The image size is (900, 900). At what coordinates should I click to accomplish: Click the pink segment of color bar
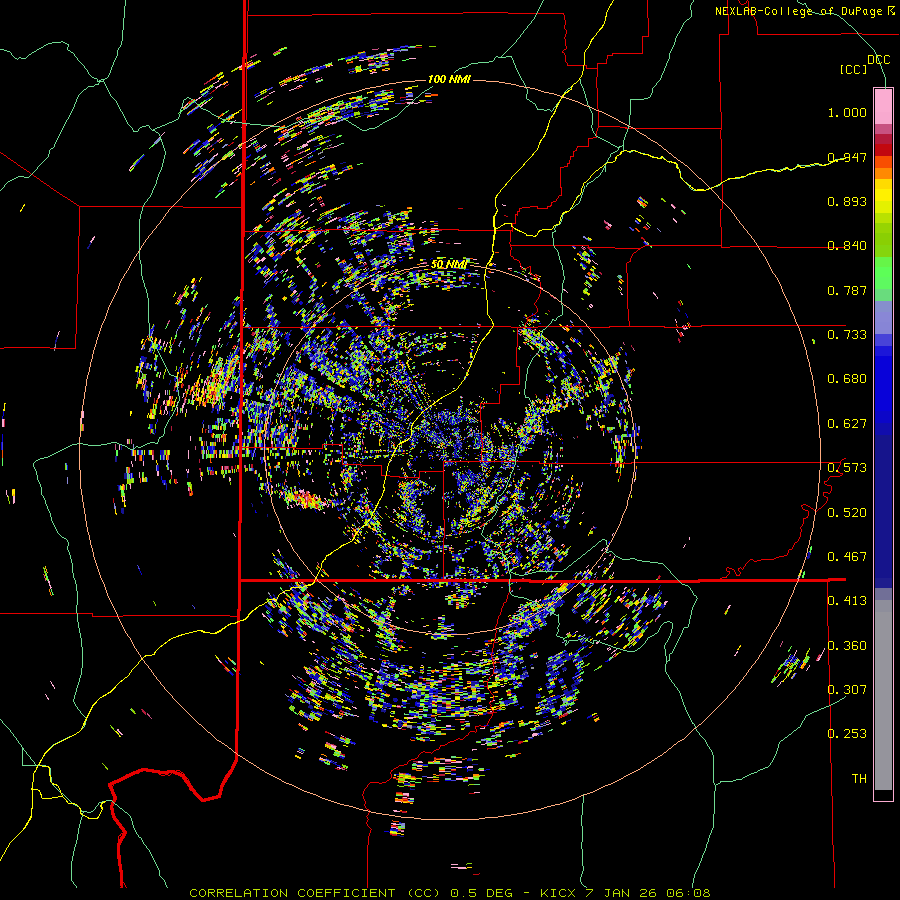[883, 107]
